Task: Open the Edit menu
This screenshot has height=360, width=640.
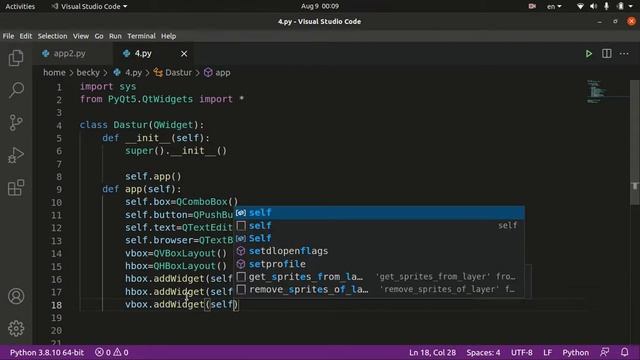Action: point(26,36)
